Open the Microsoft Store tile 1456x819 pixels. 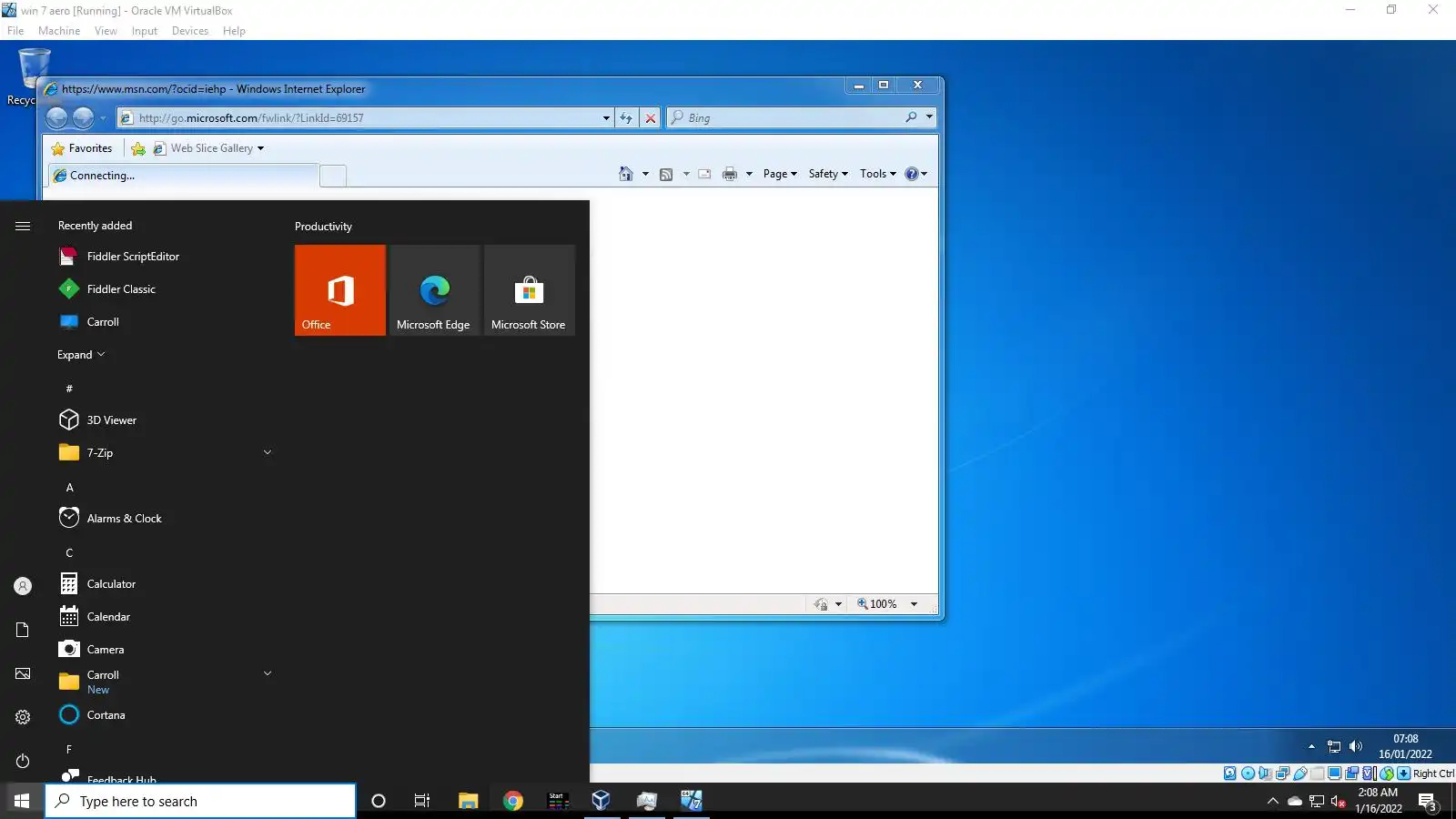[530, 290]
